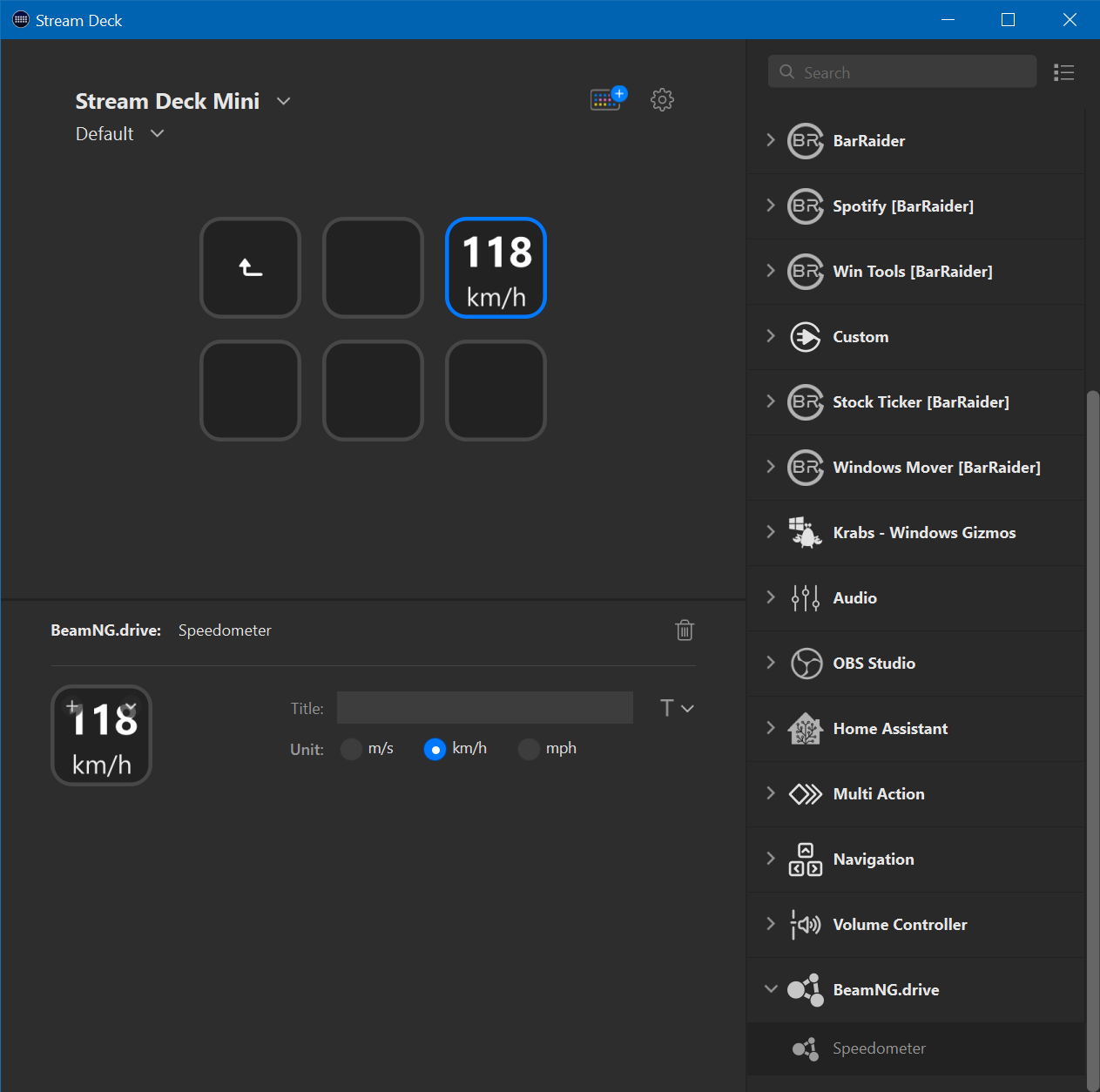
Task: Click the Home Assistant label
Action: (x=890, y=729)
